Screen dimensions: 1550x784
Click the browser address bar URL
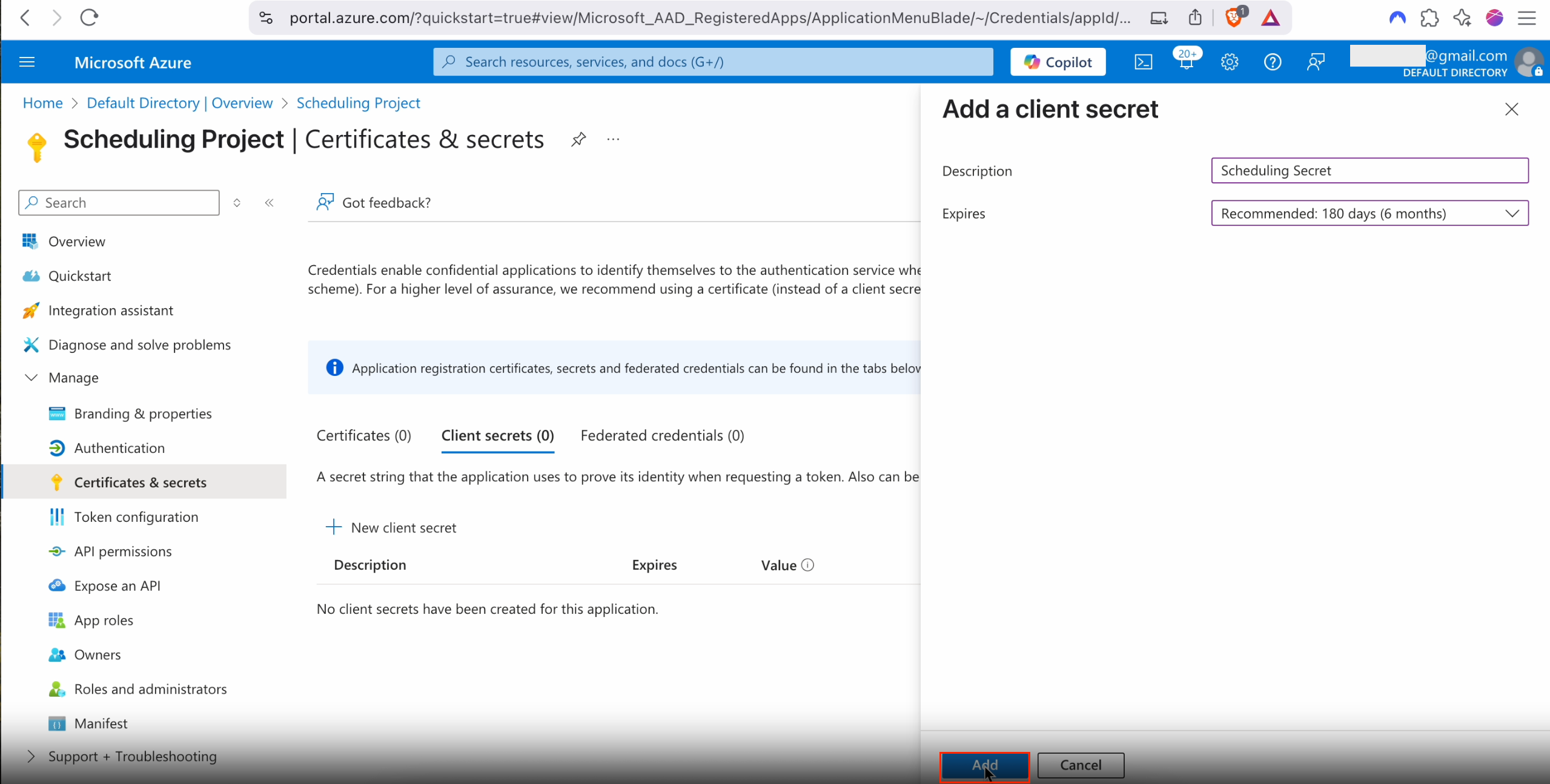pos(710,18)
